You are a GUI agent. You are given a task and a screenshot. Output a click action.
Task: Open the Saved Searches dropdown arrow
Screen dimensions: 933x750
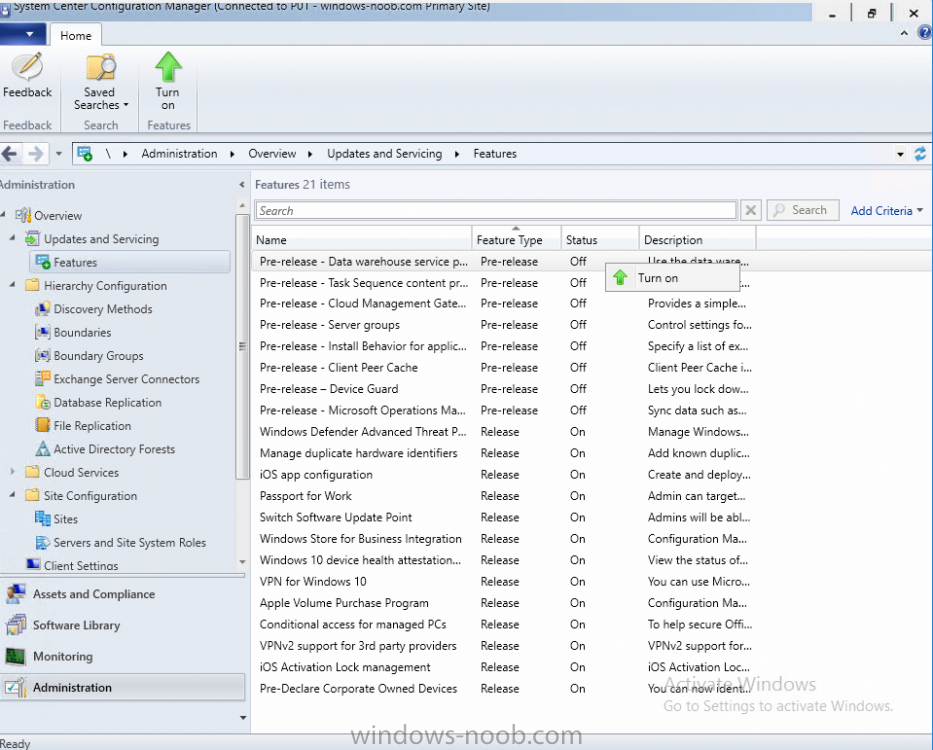(x=126, y=105)
